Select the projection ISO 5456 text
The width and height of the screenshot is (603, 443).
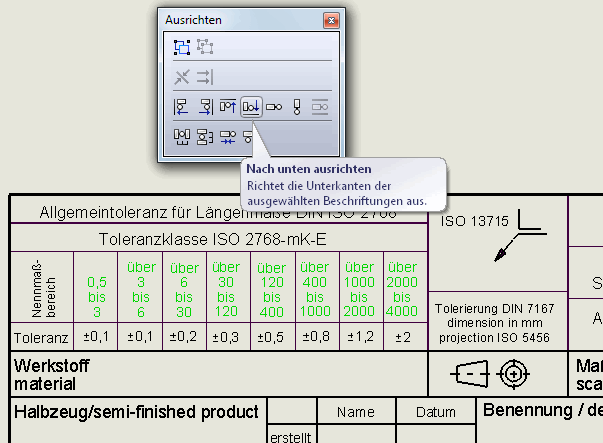495,338
